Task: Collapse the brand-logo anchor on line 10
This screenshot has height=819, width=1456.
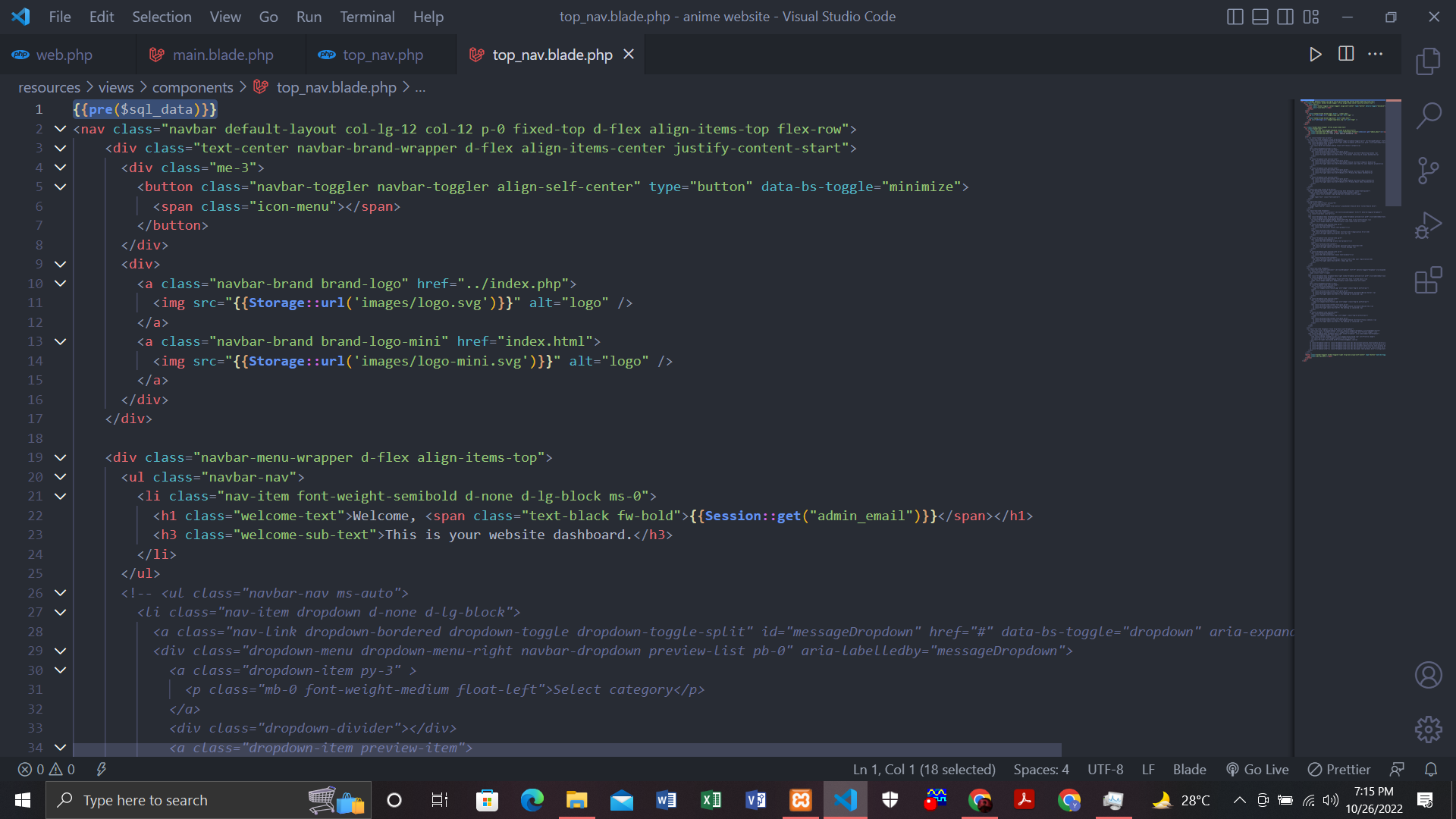Action: tap(60, 284)
